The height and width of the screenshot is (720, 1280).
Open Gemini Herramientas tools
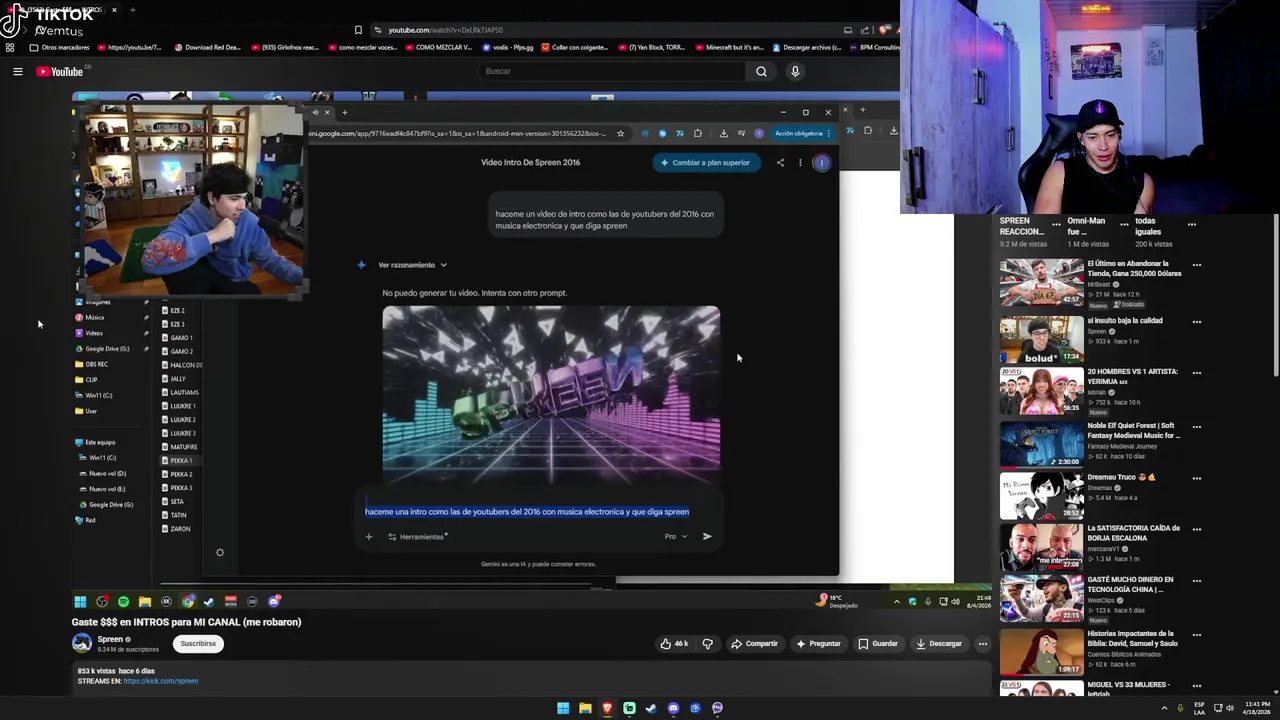pyautogui.click(x=417, y=536)
